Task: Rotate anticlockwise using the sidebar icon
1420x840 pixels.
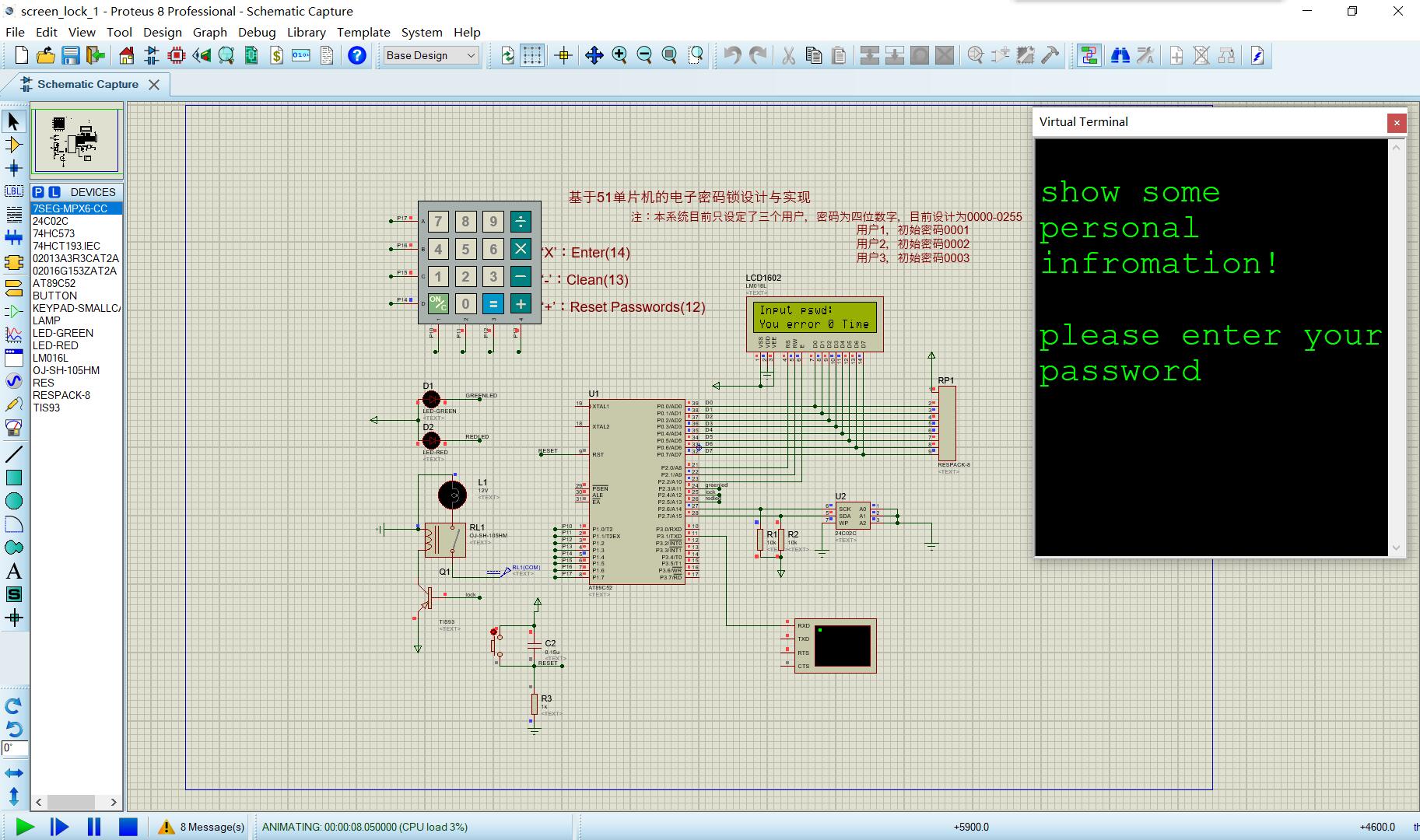Action: point(13,729)
